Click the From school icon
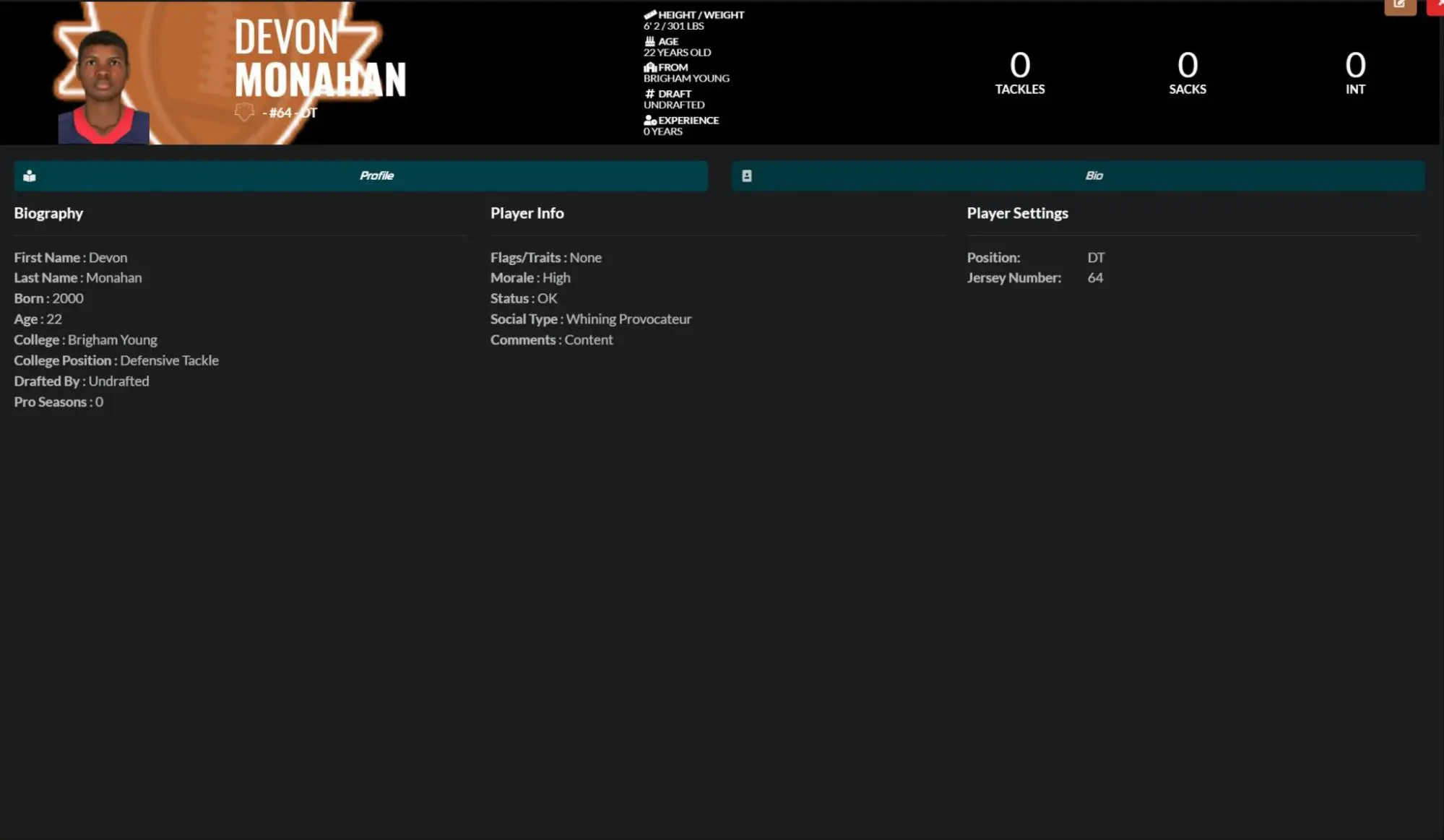 click(x=649, y=67)
